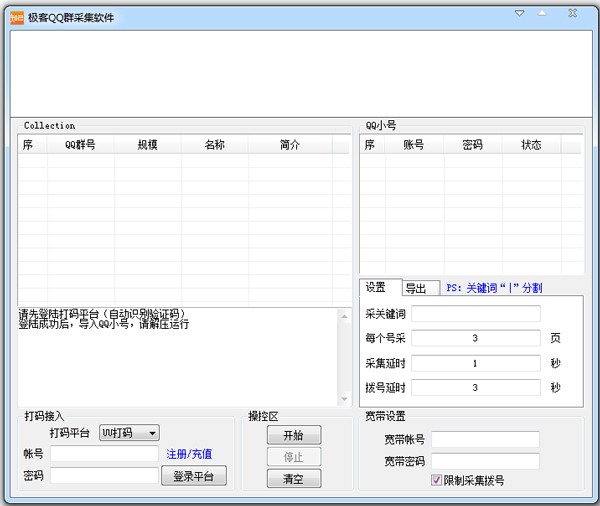Viewport: 600px width, 506px height.
Task: Click the 登录平台 button
Action: (194, 476)
